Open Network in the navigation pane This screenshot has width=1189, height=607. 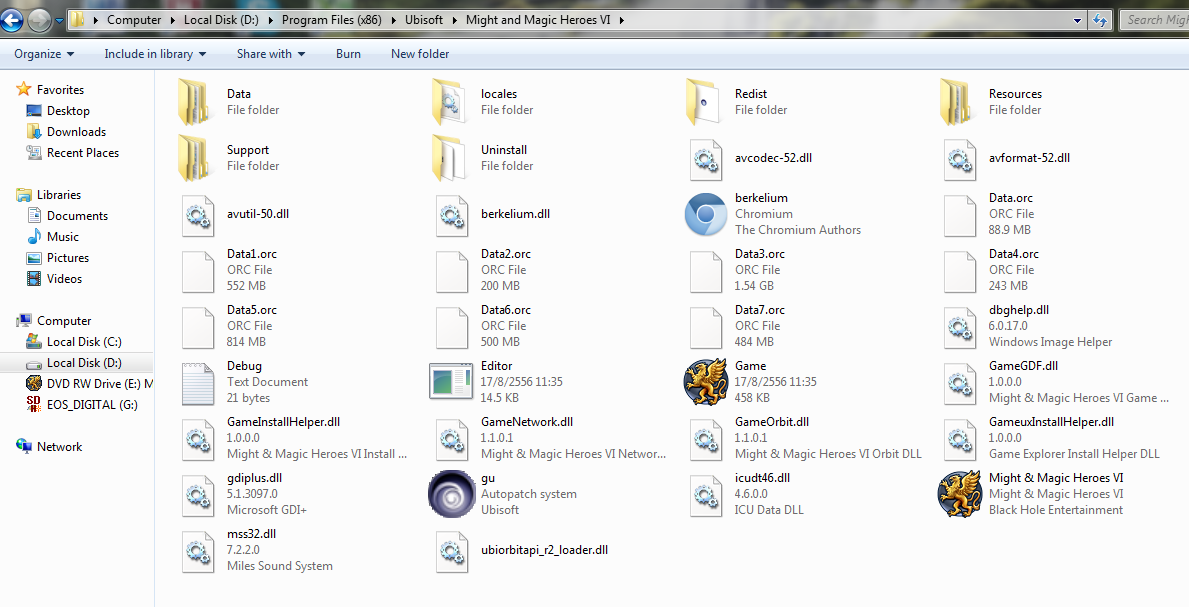tap(59, 447)
